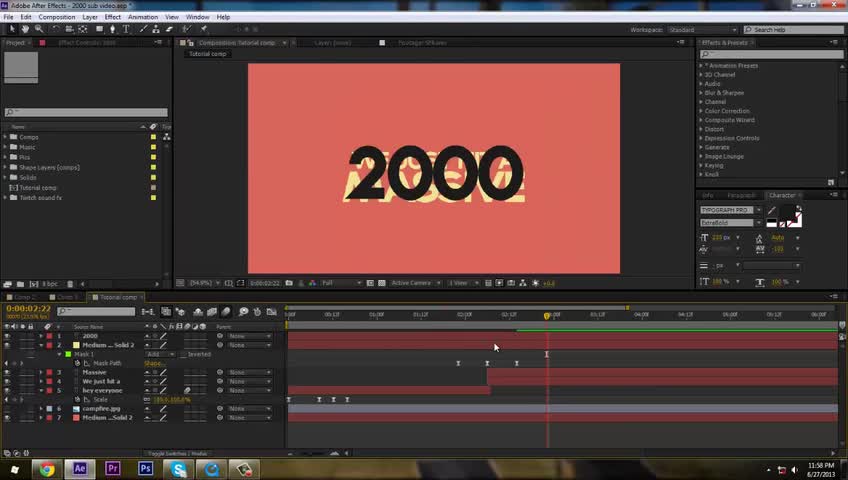Select the Roto Brush tool
Image resolution: width=848 pixels, height=480 pixels.
tap(186, 29)
